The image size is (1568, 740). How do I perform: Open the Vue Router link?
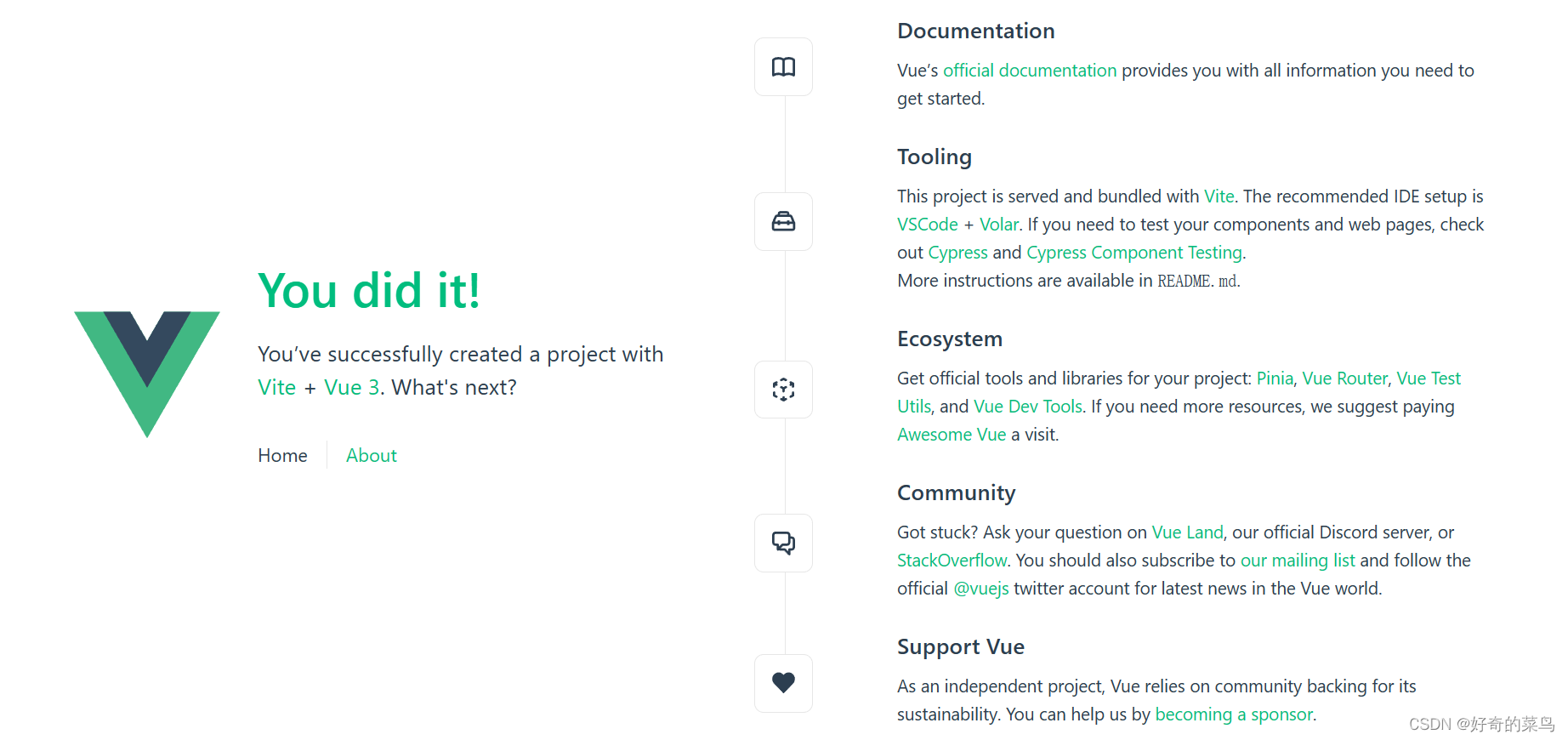point(1344,378)
